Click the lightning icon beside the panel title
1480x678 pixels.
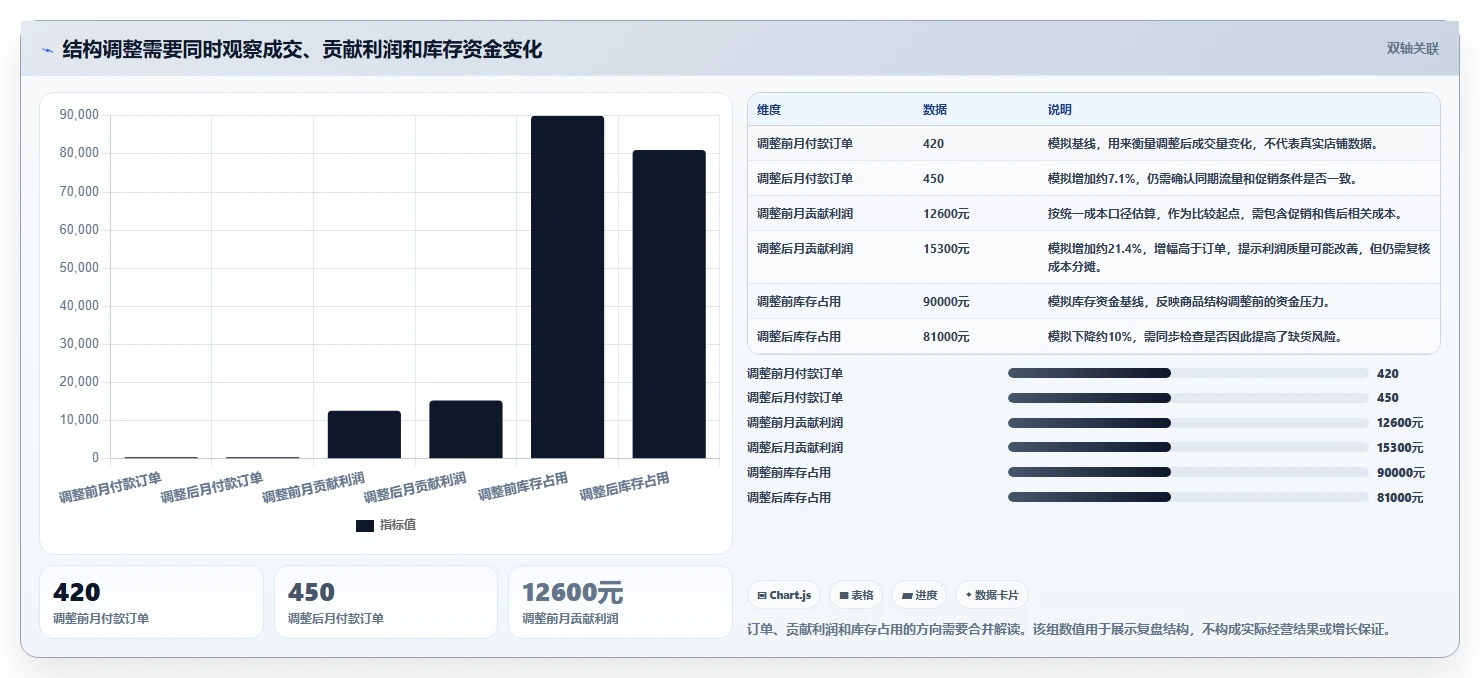(x=47, y=50)
